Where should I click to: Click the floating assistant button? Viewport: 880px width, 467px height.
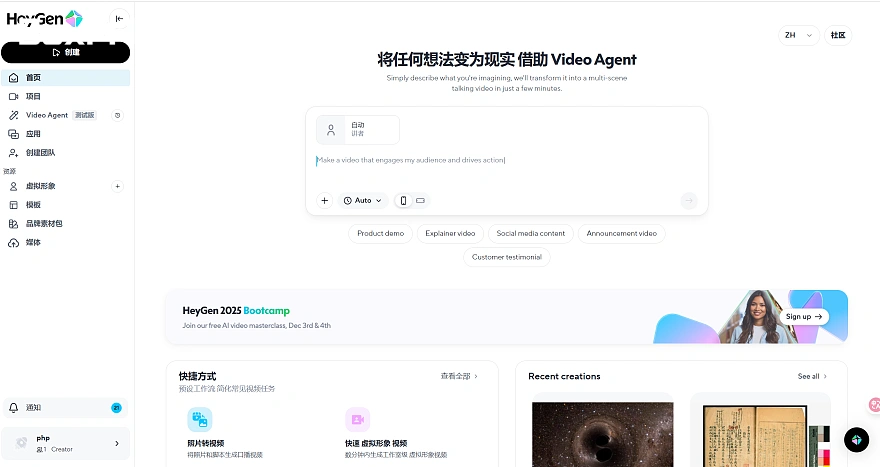pos(856,440)
